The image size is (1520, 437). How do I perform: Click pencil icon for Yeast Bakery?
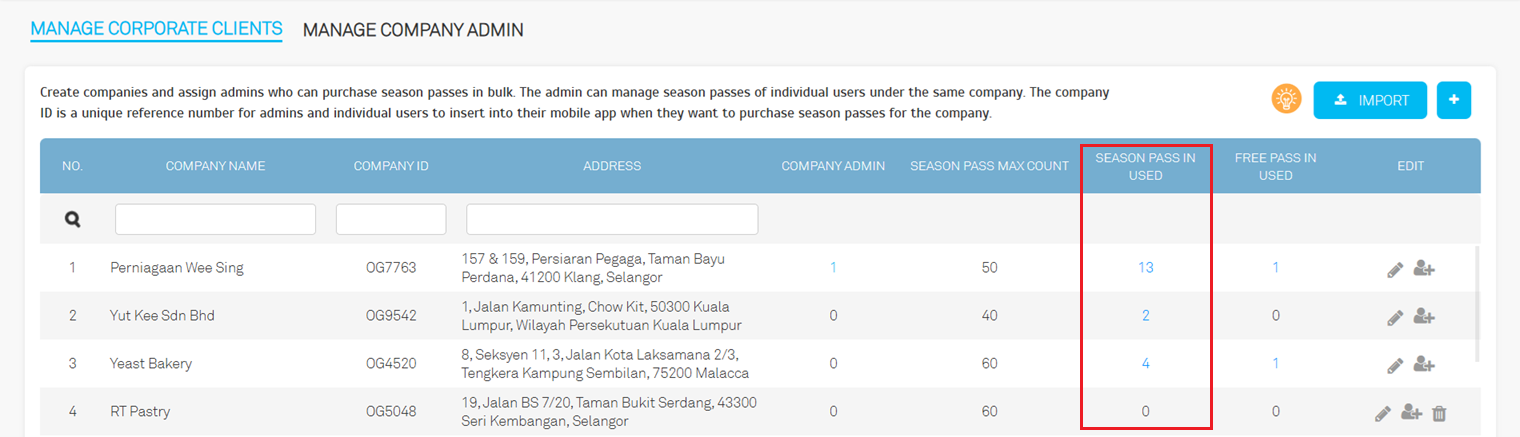(1395, 365)
